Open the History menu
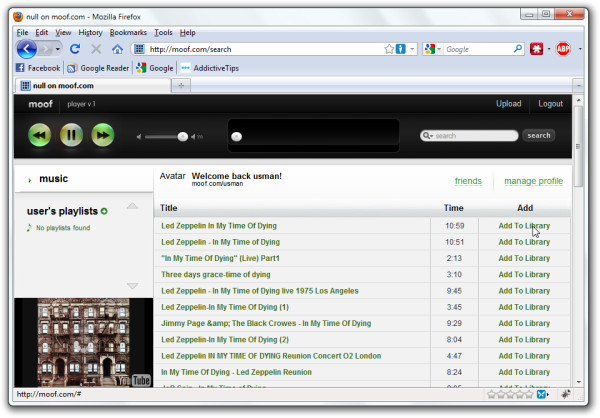 (90, 33)
